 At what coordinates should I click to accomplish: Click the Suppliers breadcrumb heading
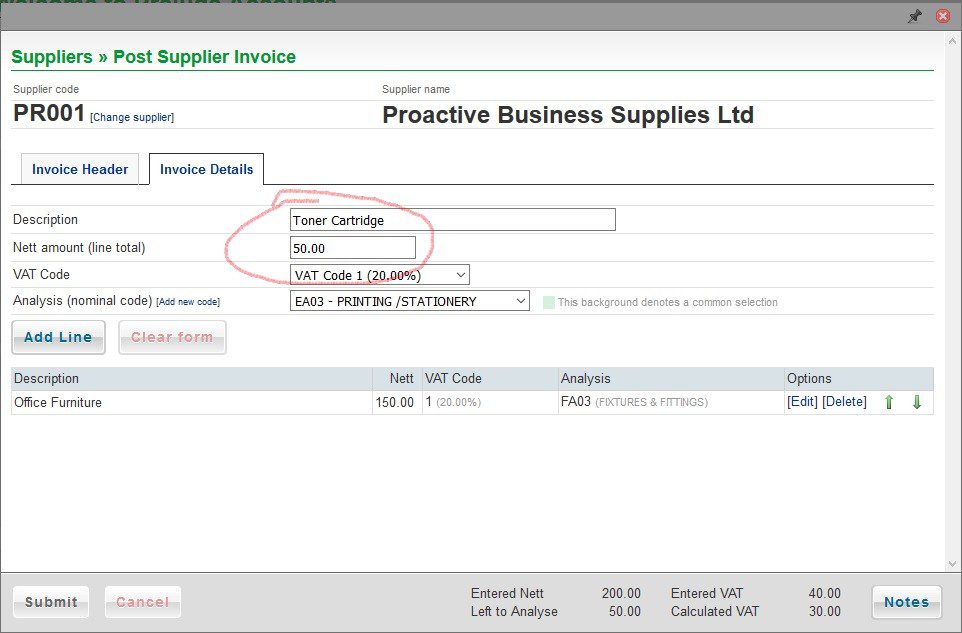[x=52, y=56]
